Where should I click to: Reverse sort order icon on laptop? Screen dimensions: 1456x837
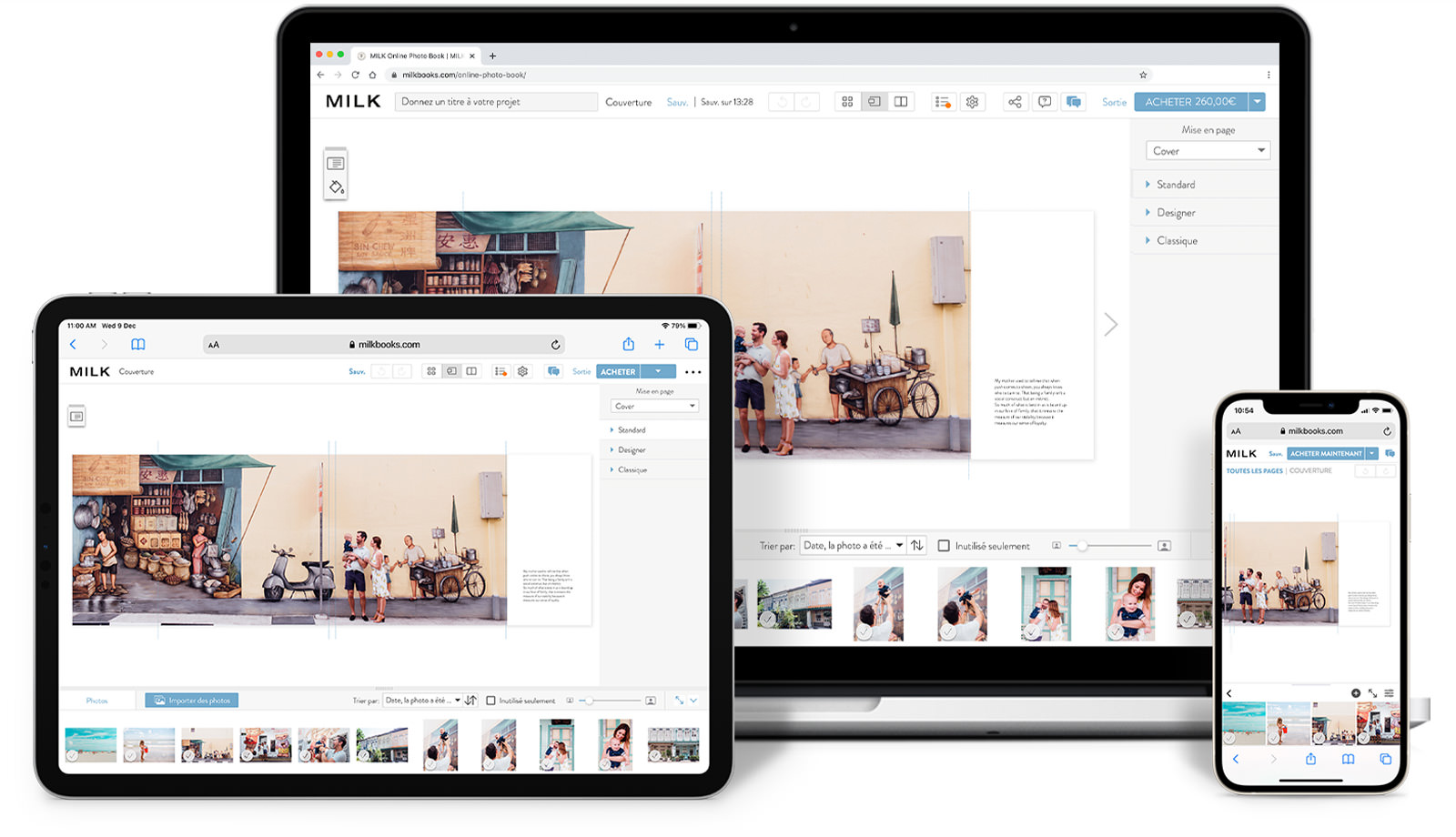point(917,546)
